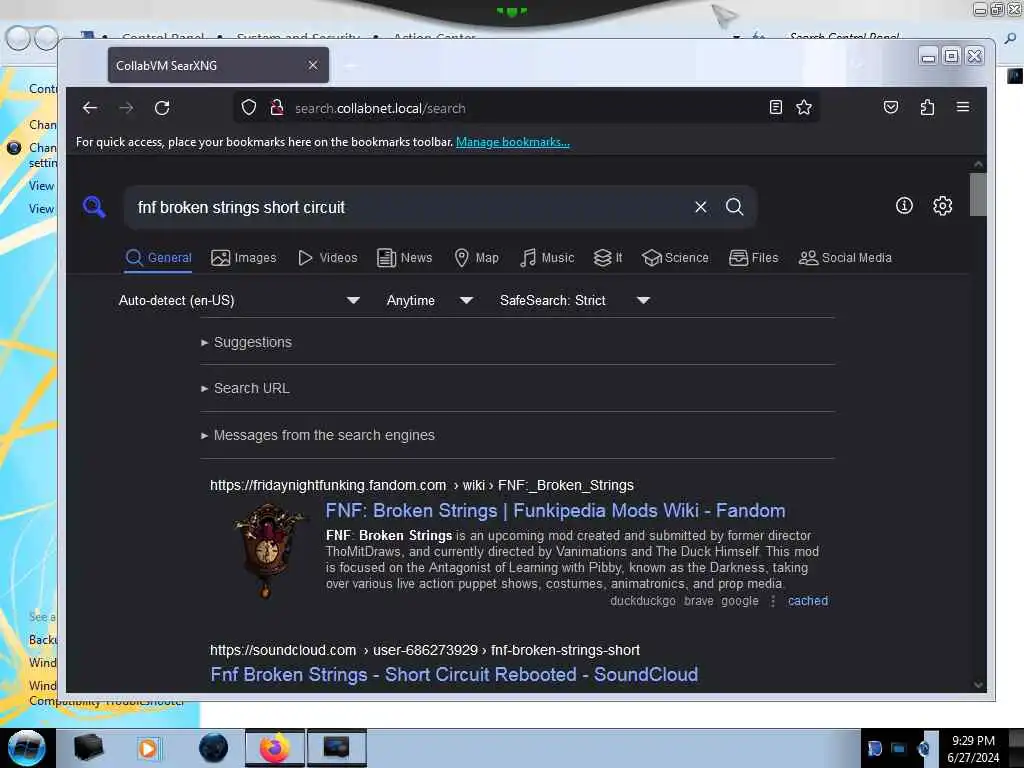Open the Auto-detect language dropdown
This screenshot has width=1024, height=768.
[x=239, y=300]
